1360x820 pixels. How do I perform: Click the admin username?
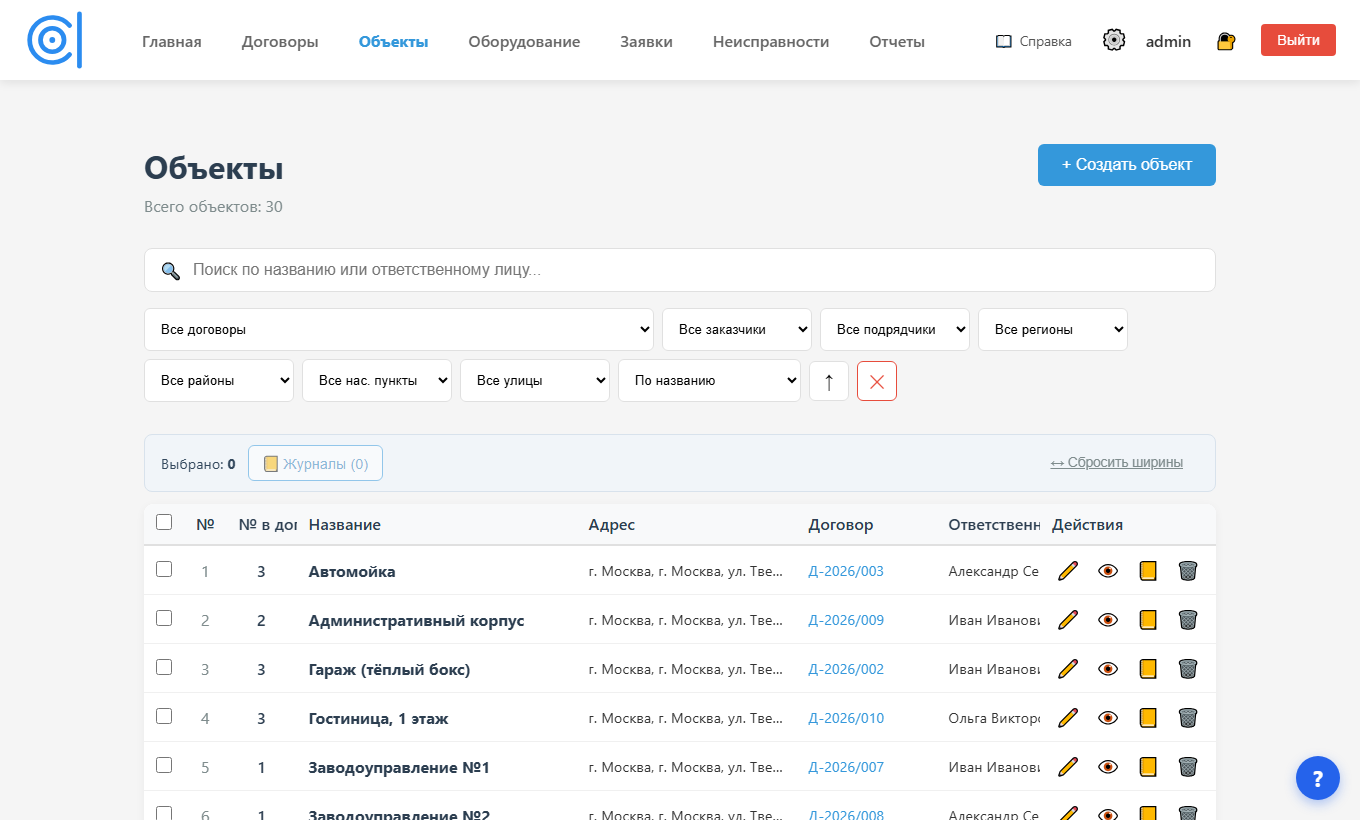coord(1168,41)
